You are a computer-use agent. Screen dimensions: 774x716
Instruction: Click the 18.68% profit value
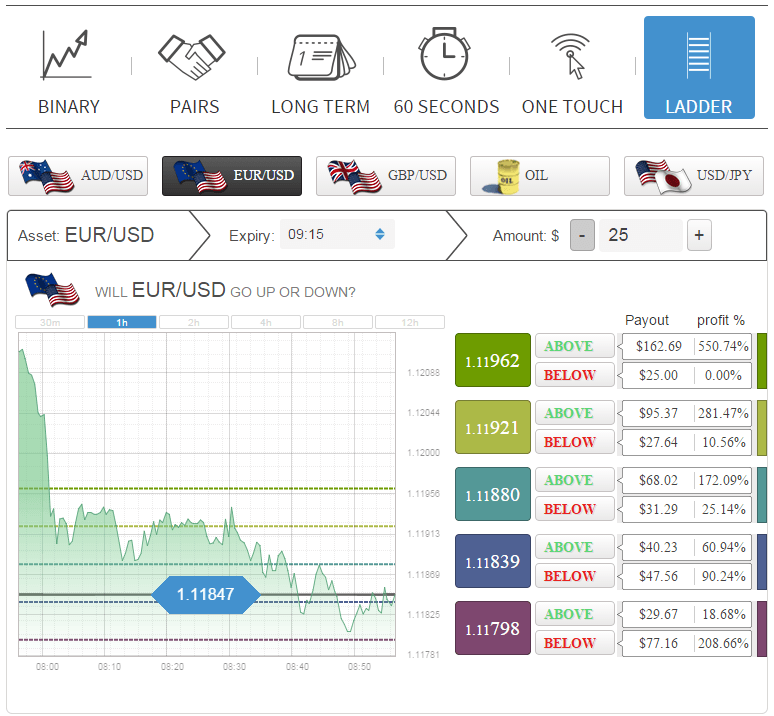(x=723, y=614)
